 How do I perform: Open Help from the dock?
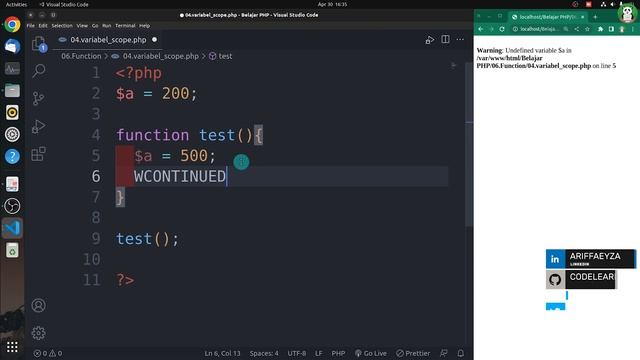[12, 156]
